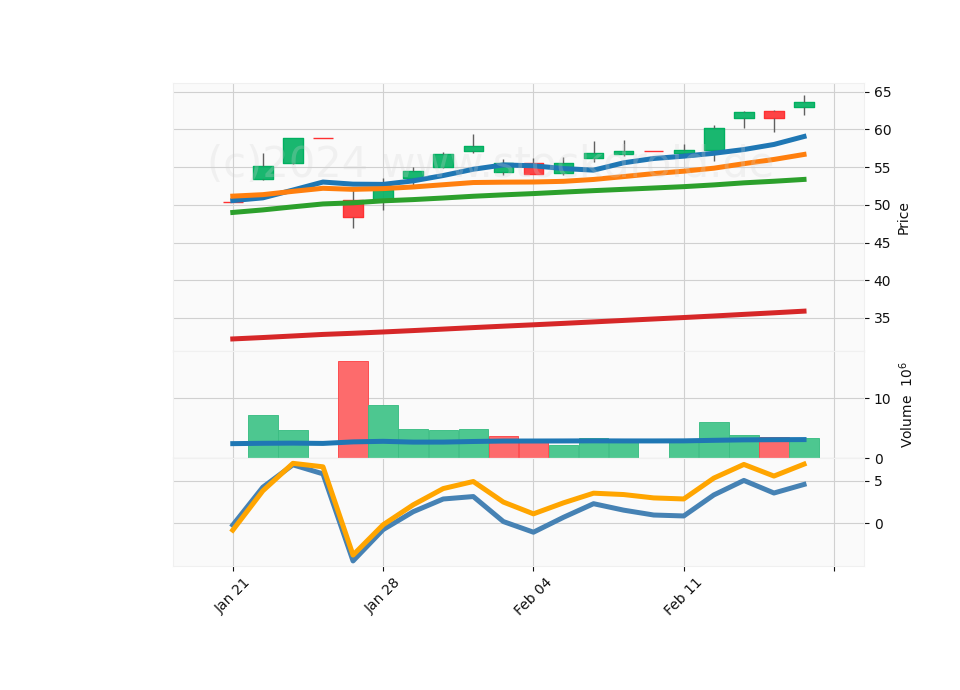Select the red candlestick dipping below 50
This screenshot has height=690, width=960.
[x=353, y=209]
